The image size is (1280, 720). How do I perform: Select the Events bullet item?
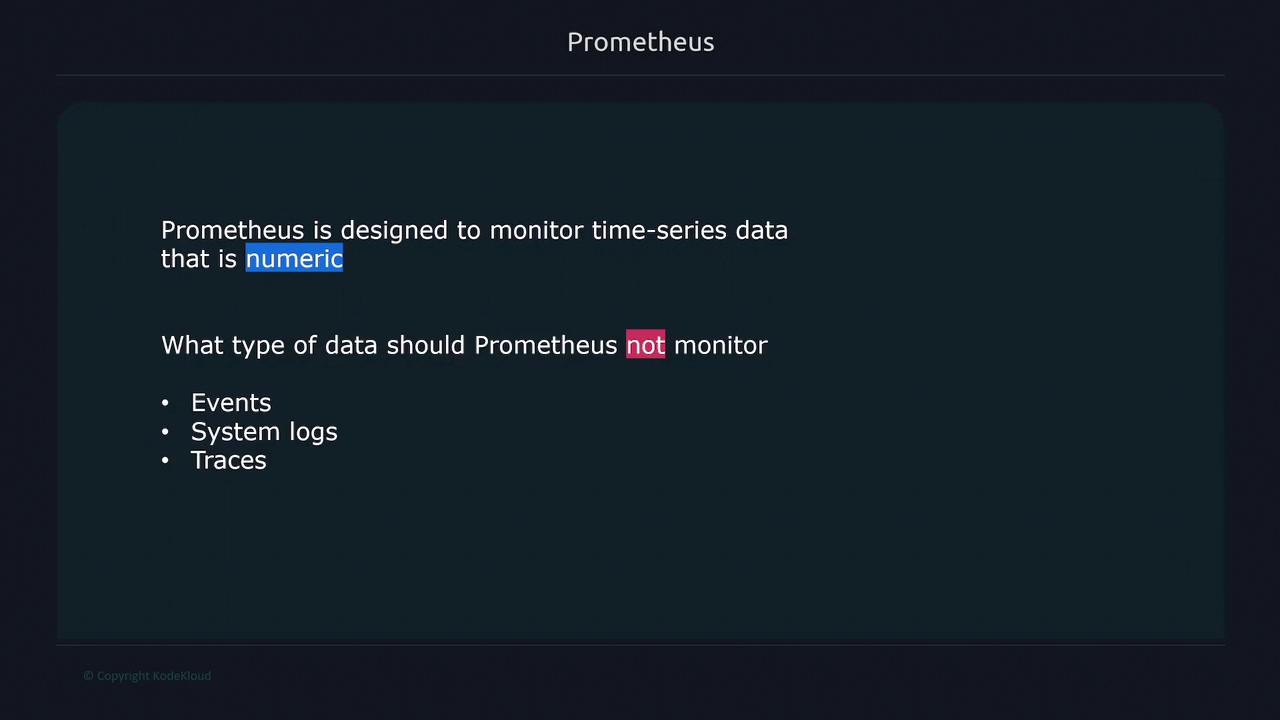pyautogui.click(x=231, y=403)
